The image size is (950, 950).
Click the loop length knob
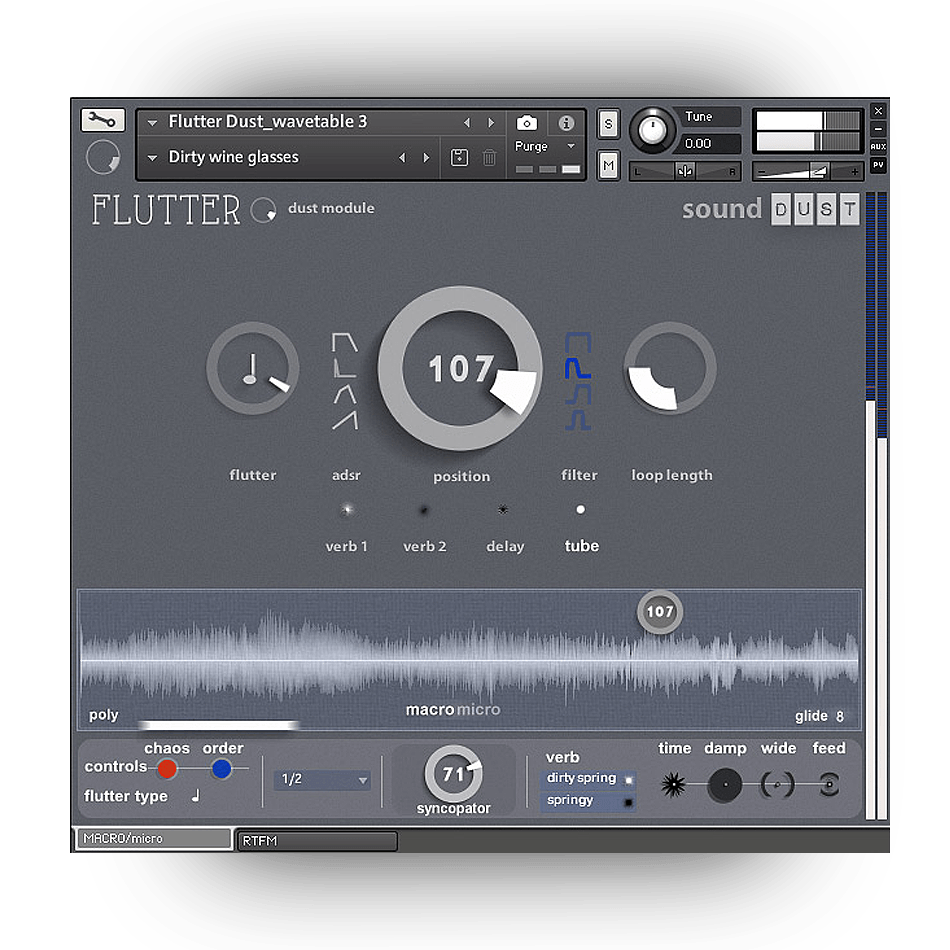(670, 368)
